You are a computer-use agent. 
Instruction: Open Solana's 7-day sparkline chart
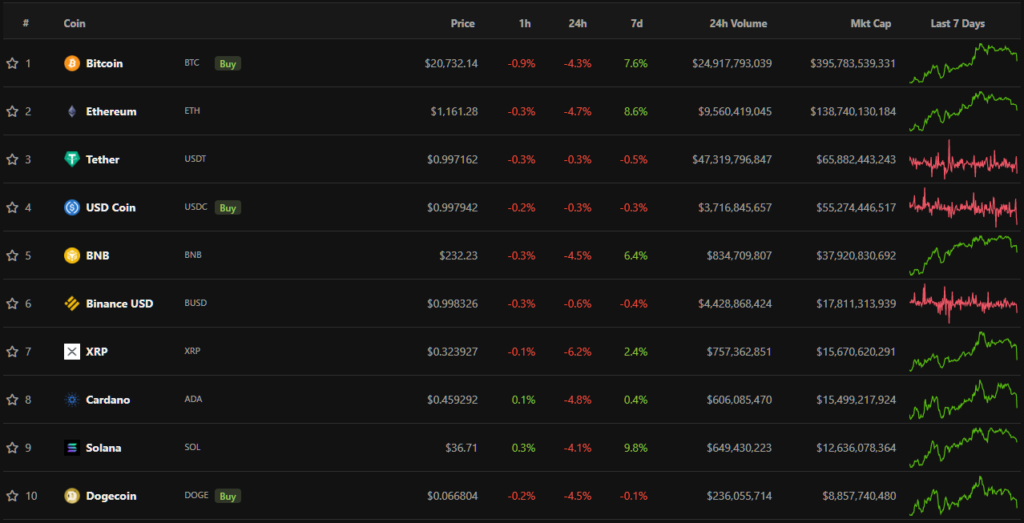point(963,448)
